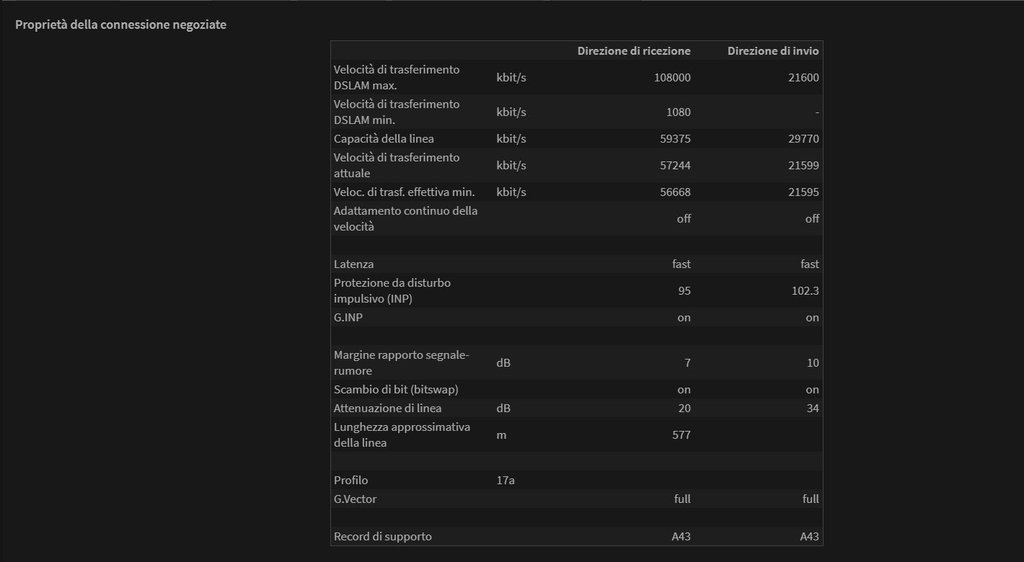Image resolution: width=1024 pixels, height=562 pixels.
Task: Click the profile value 17a
Action: [505, 480]
